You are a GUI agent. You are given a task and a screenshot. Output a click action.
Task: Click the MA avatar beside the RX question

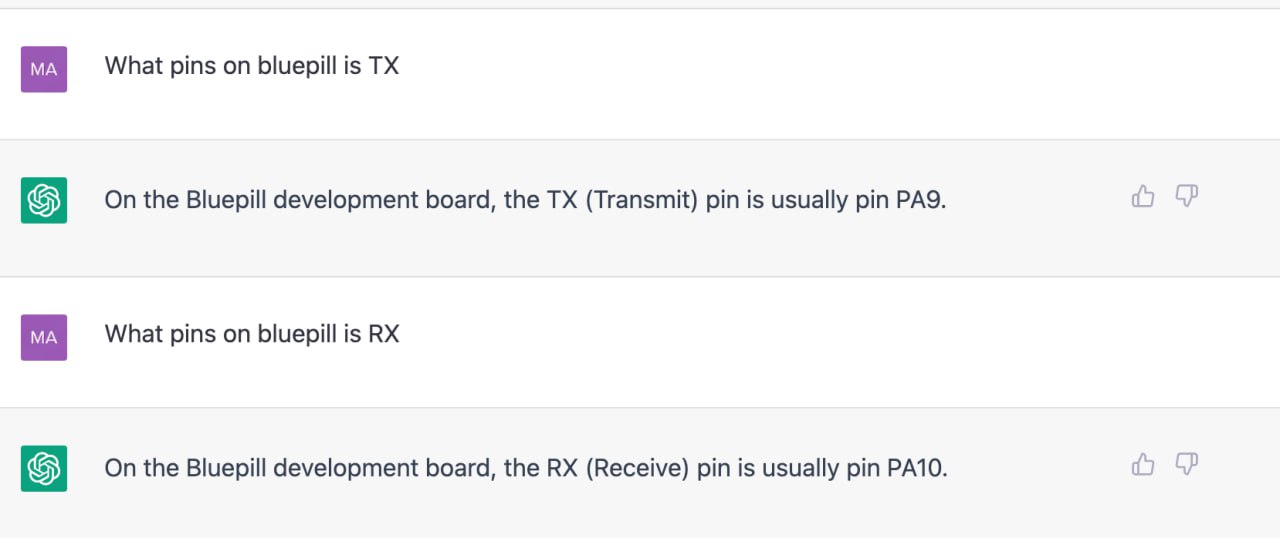pos(44,337)
